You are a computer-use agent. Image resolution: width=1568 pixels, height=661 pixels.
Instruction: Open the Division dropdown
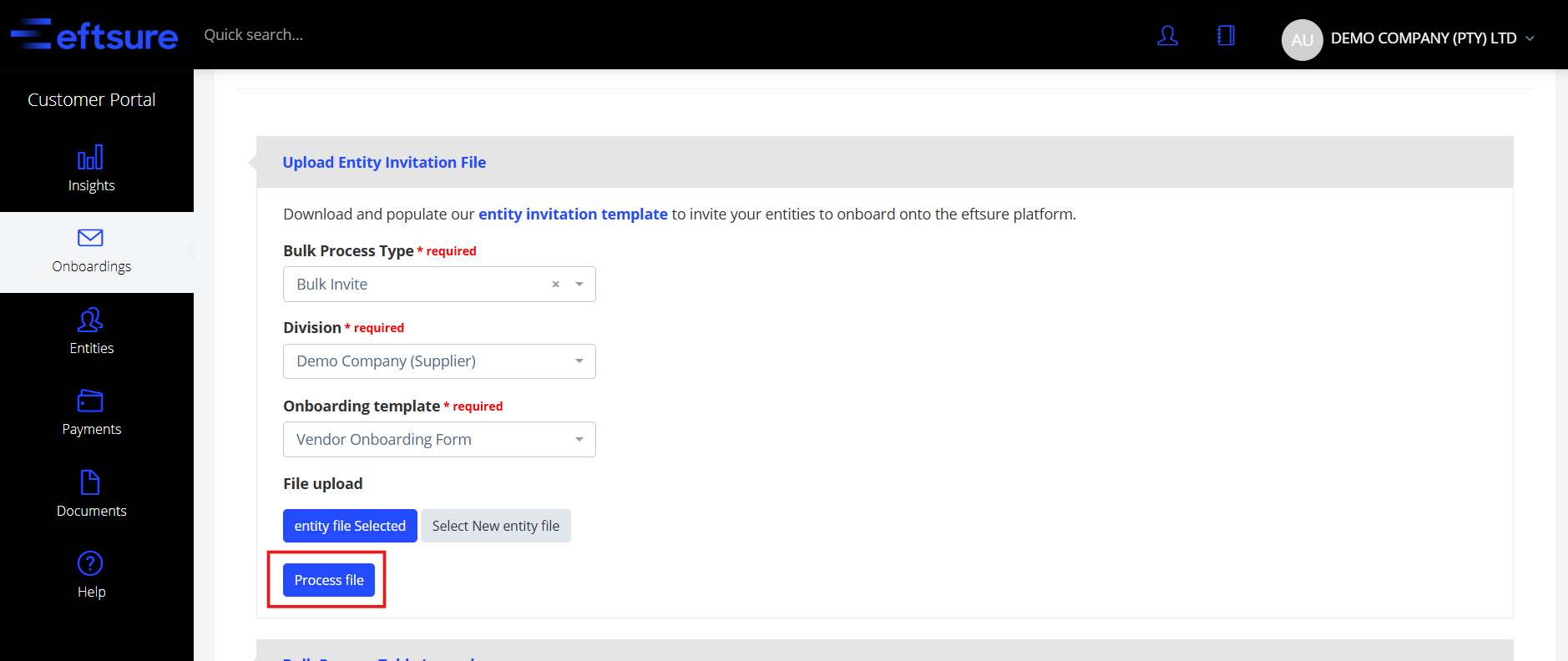(x=579, y=361)
